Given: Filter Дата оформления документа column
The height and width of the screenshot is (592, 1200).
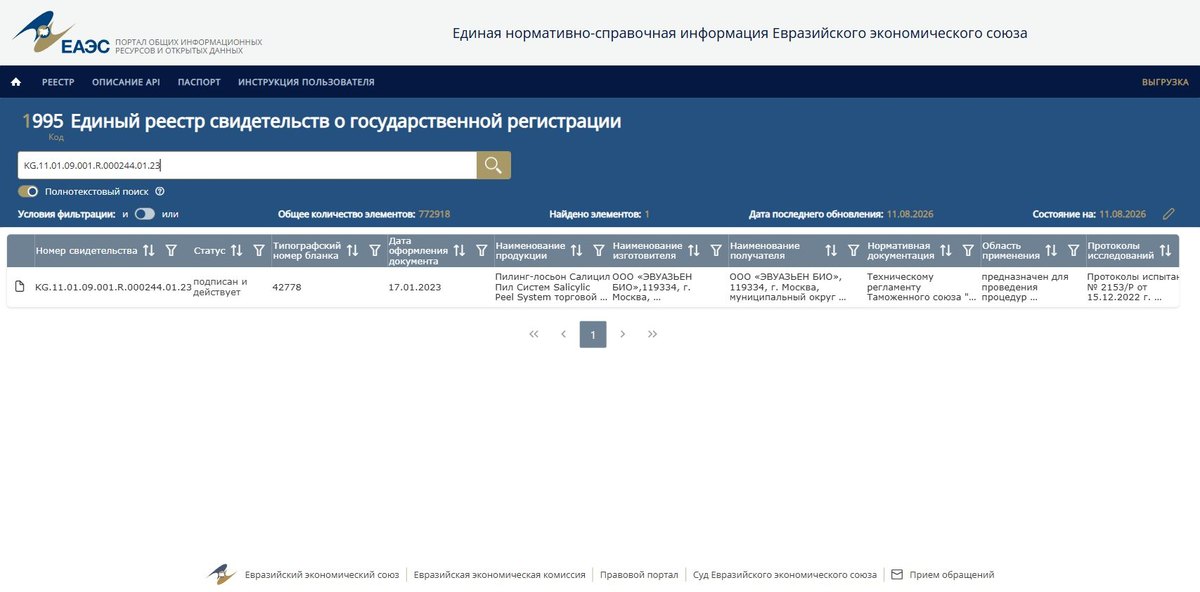Looking at the screenshot, I should (x=482, y=251).
